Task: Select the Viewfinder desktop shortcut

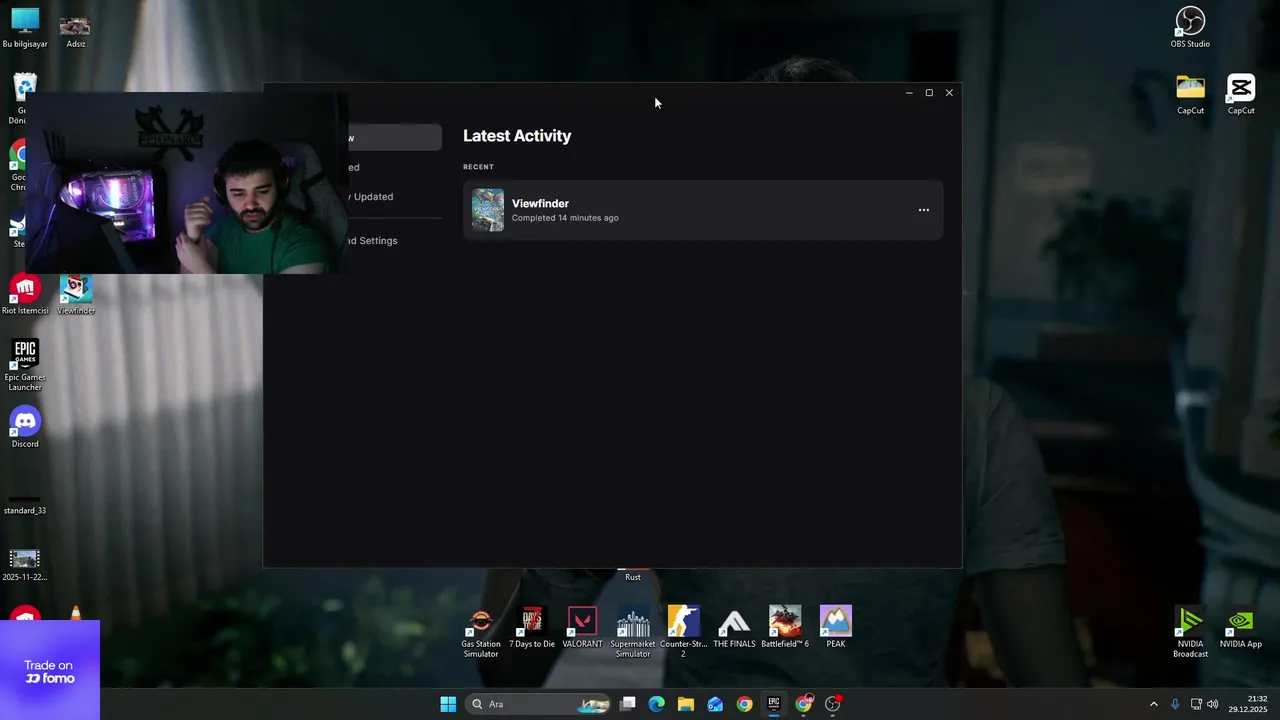Action: pos(76,295)
